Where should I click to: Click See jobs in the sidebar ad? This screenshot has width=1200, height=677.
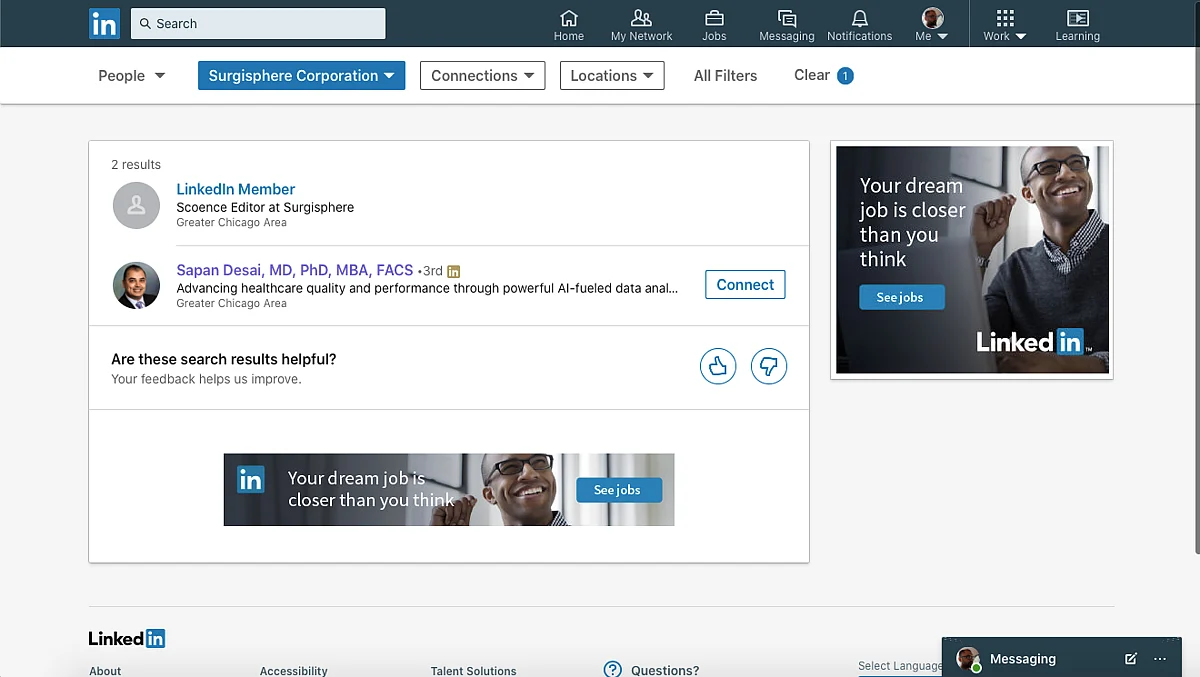pyautogui.click(x=901, y=297)
